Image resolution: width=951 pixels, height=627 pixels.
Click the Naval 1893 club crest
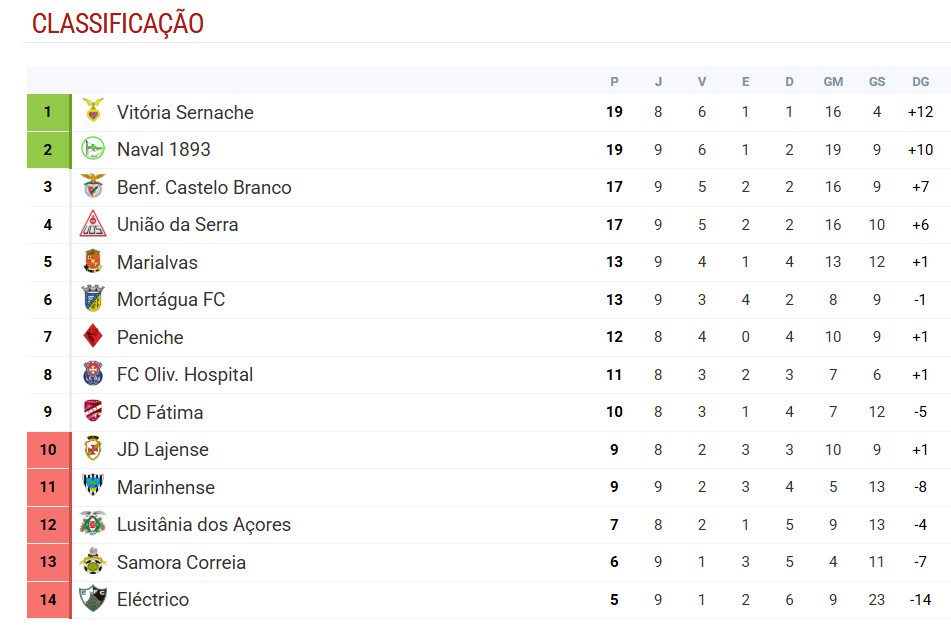pos(93,149)
